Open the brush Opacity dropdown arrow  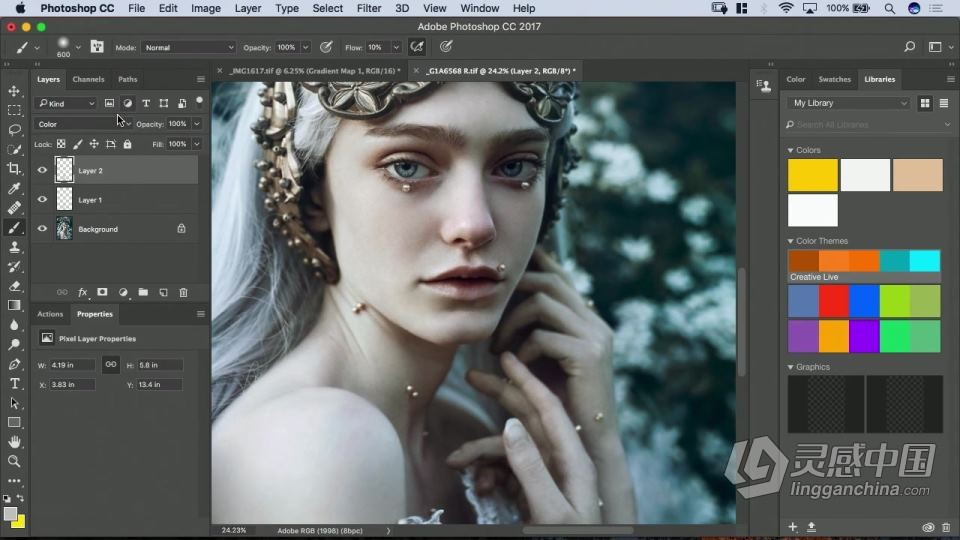306,47
